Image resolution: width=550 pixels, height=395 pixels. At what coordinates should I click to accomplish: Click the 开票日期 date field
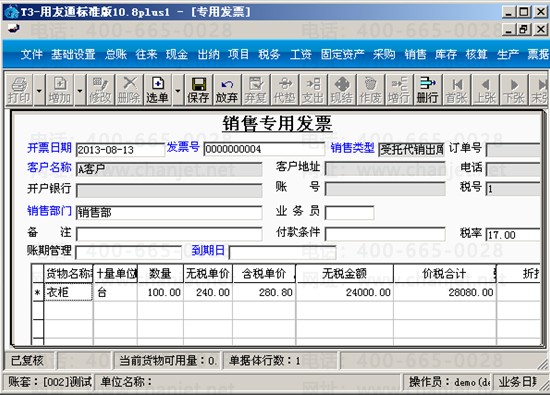(x=120, y=150)
